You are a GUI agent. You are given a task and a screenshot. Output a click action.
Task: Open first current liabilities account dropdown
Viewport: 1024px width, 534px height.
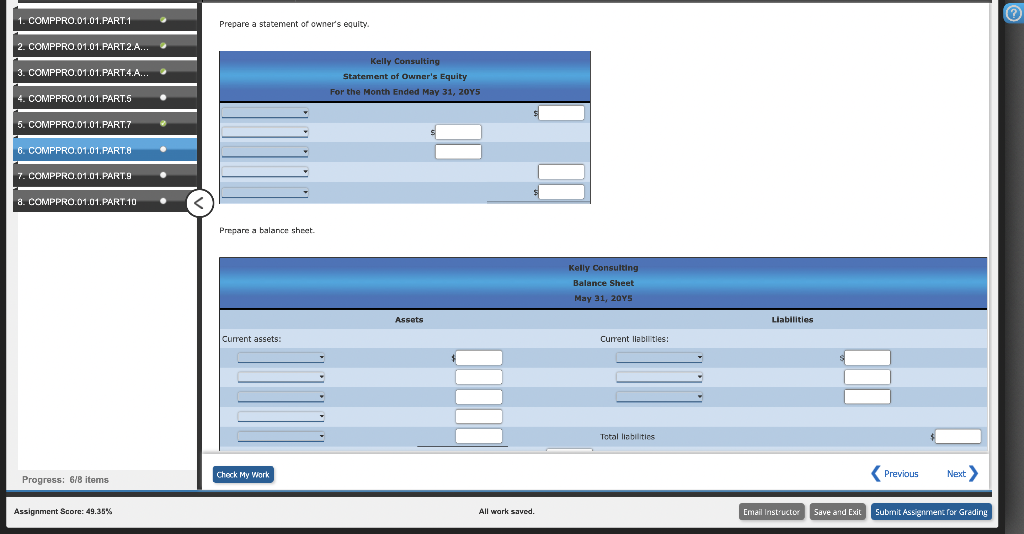point(660,358)
